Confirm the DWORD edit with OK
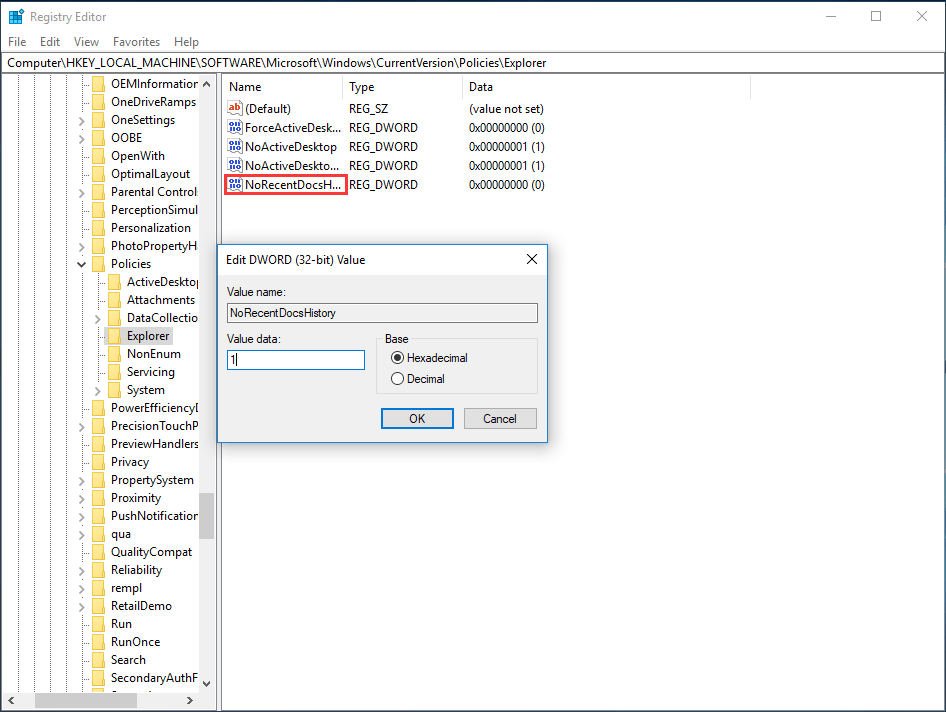 point(417,419)
